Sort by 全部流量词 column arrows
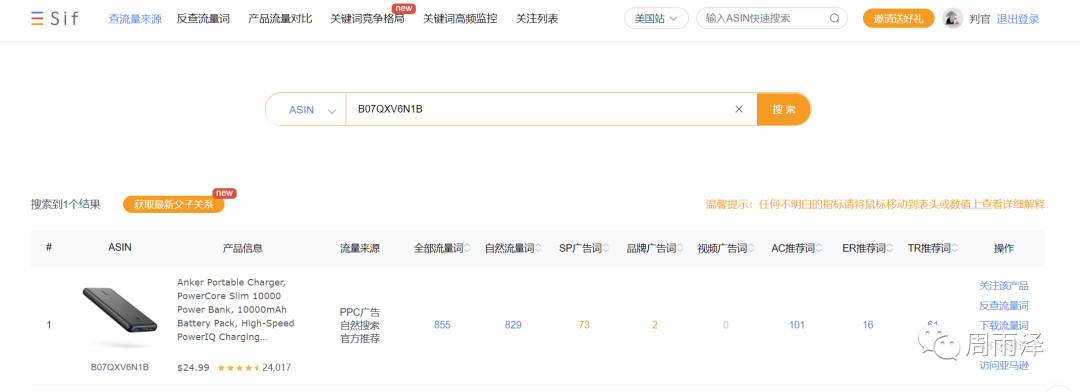The height and width of the screenshot is (392, 1080). pyautogui.click(x=468, y=248)
